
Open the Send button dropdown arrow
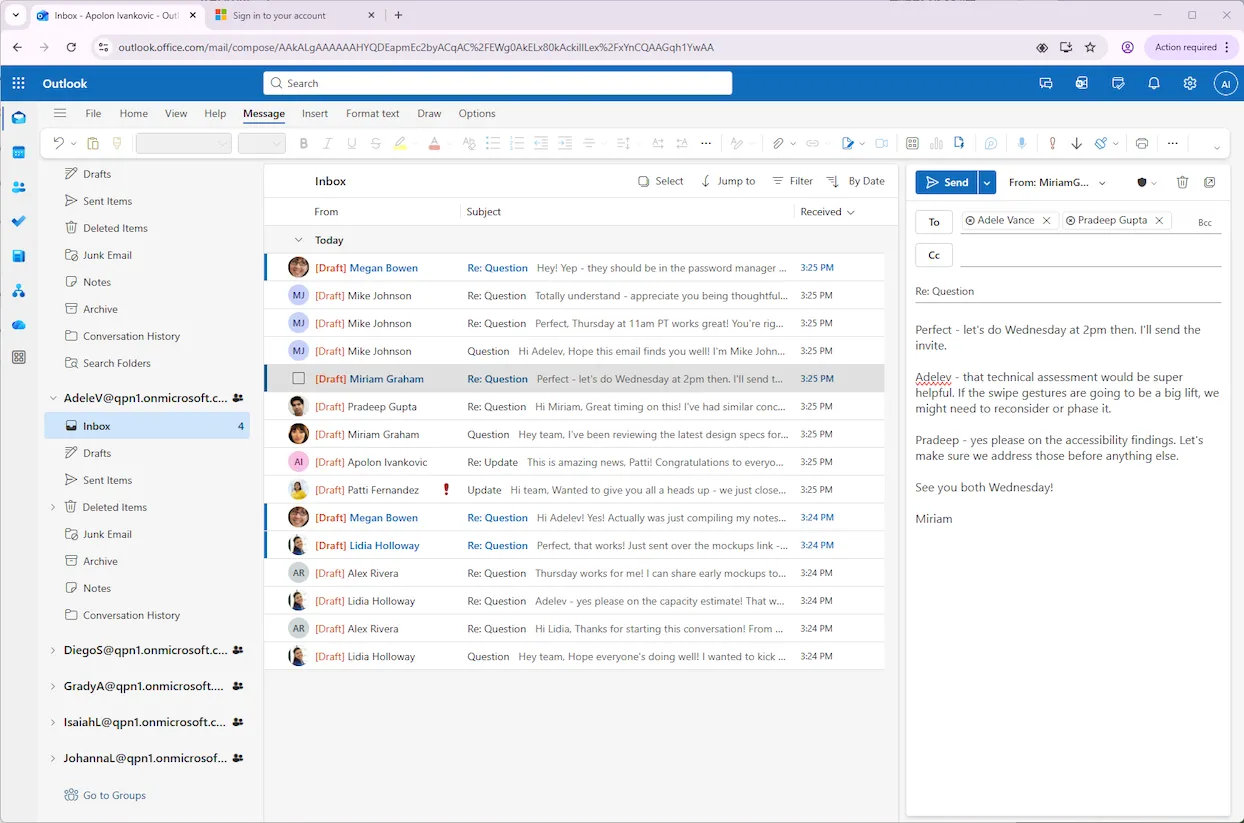[987, 182]
